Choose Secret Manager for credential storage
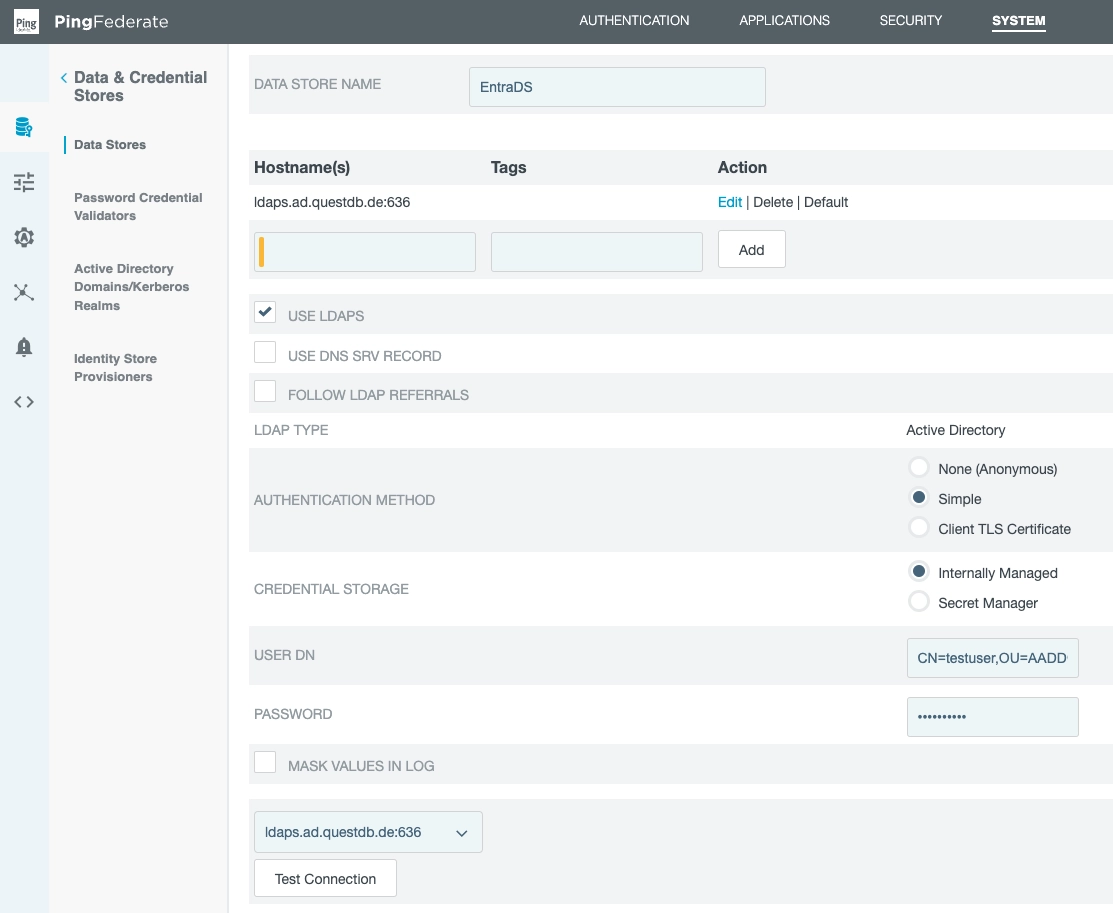The height and width of the screenshot is (913, 1113). [919, 601]
